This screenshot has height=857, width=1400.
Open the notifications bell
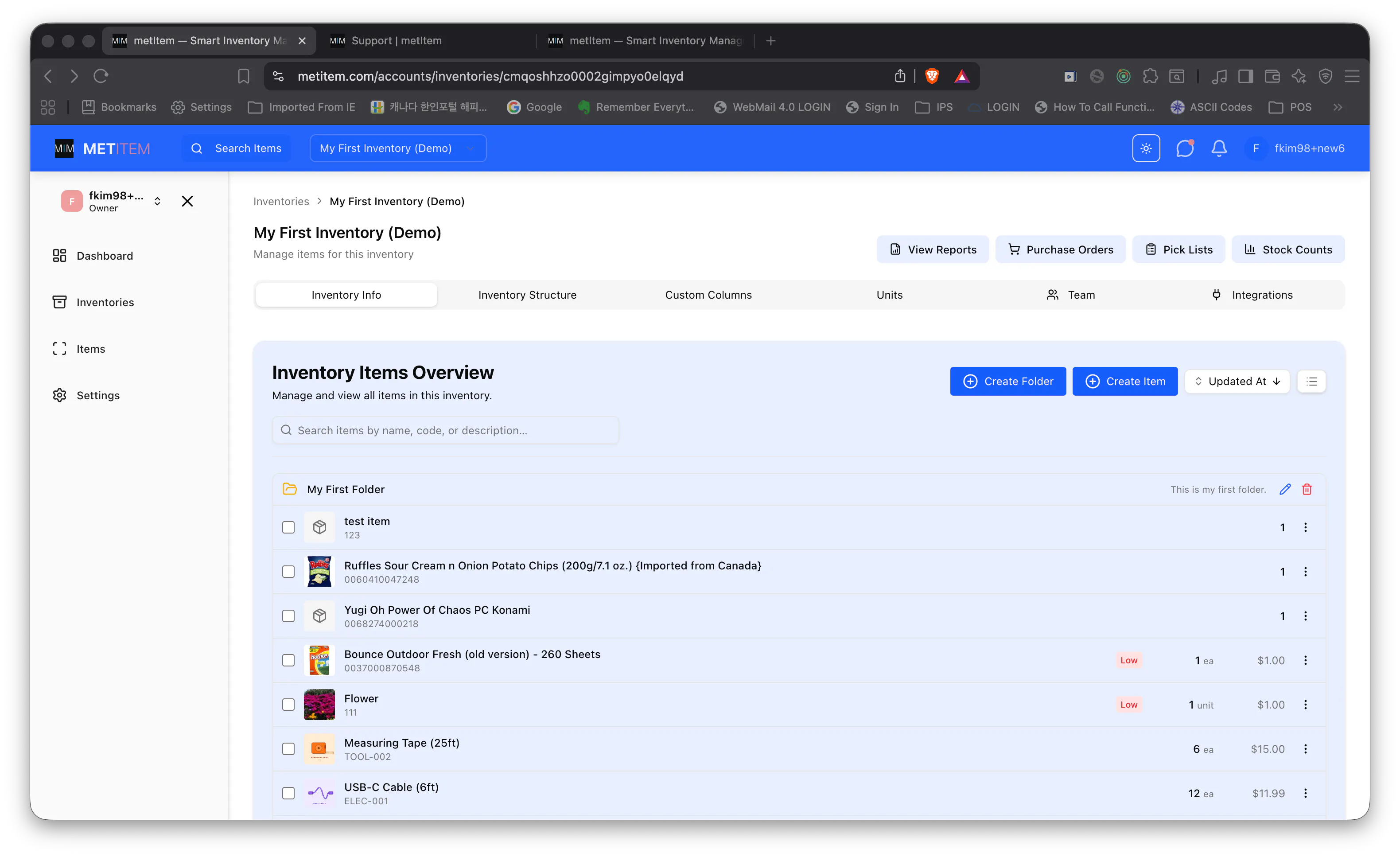1219,148
